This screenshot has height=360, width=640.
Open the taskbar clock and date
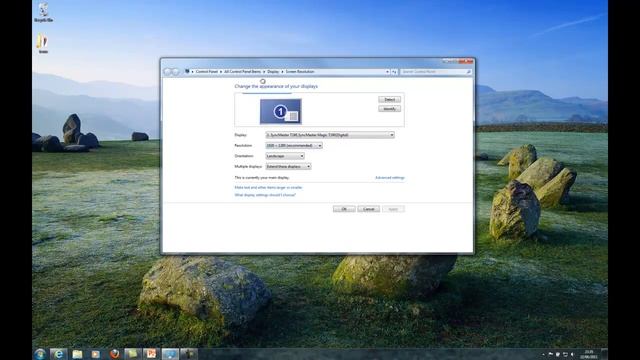[x=589, y=354]
